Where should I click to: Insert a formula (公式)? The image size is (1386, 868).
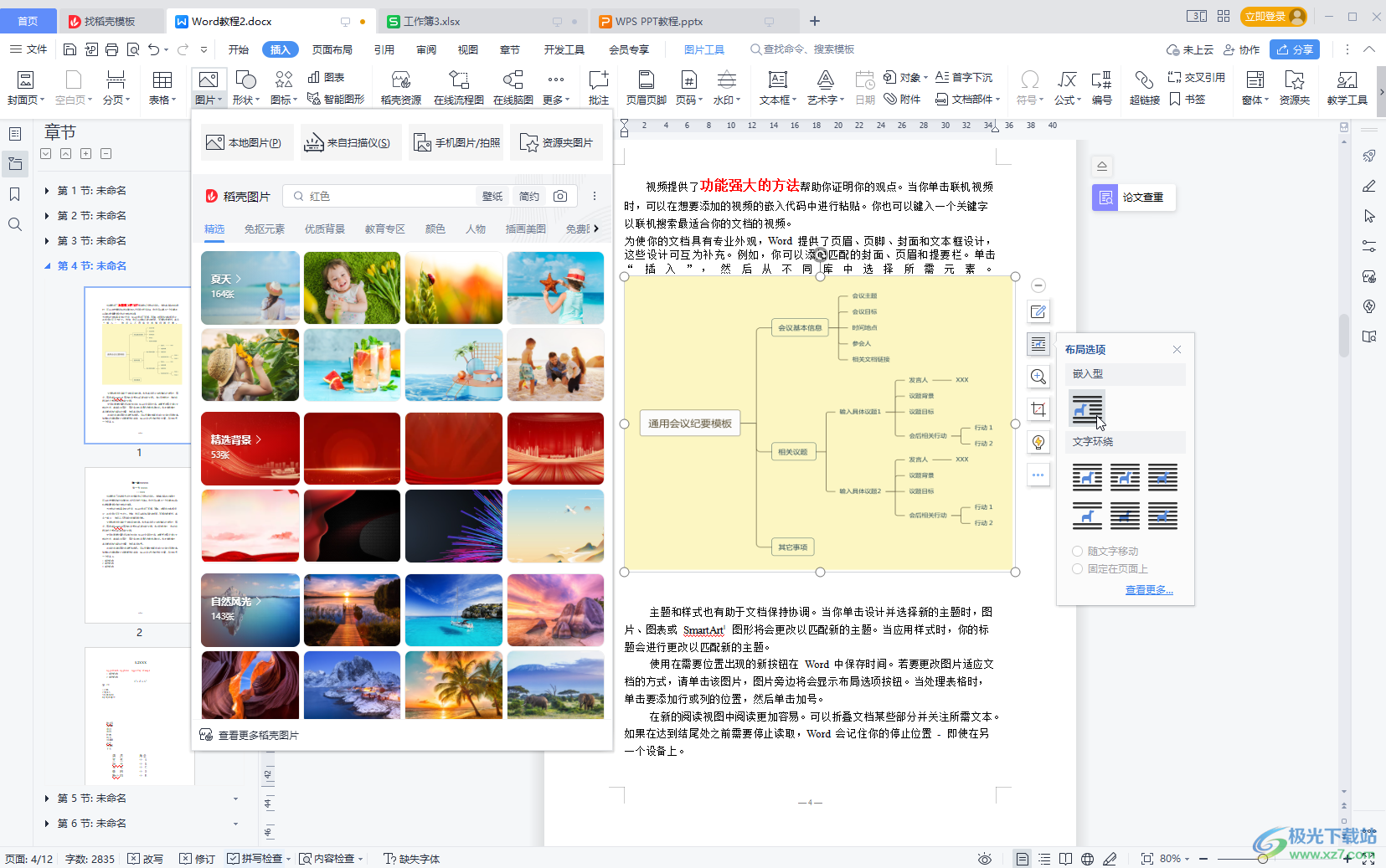point(1067,88)
